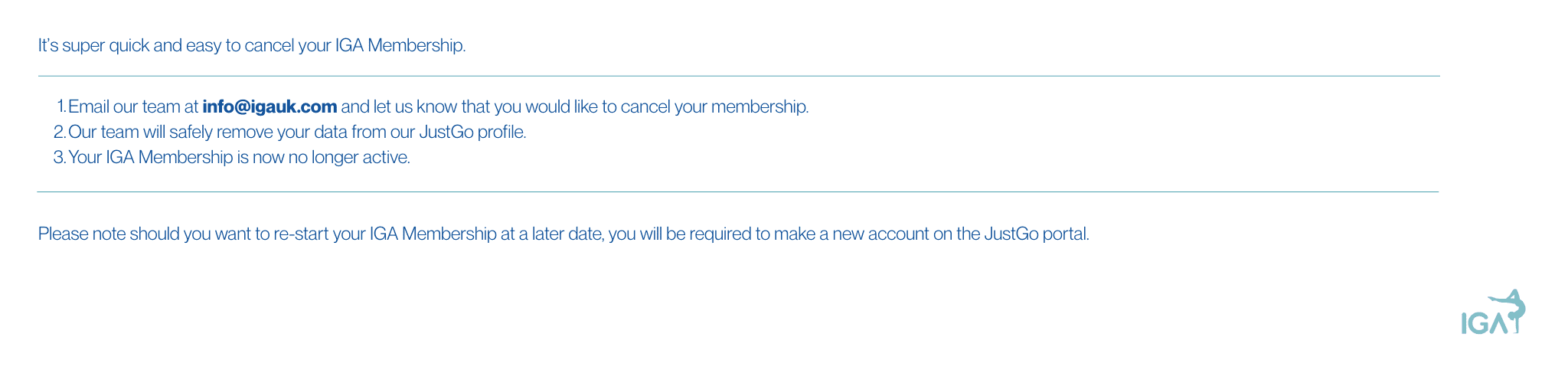Select the 'super quick and easy' heading line
Image resolution: width=1568 pixels, height=383 pixels.
[x=252, y=45]
